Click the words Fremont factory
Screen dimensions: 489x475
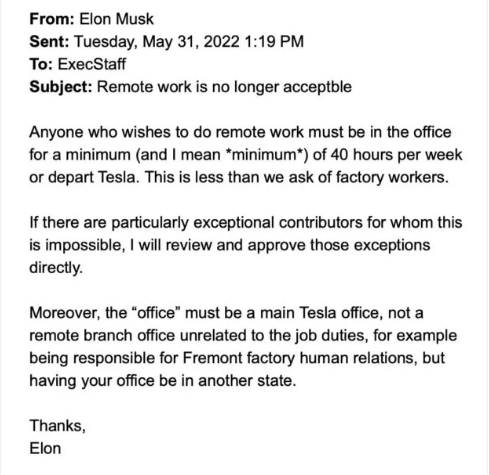(239, 358)
